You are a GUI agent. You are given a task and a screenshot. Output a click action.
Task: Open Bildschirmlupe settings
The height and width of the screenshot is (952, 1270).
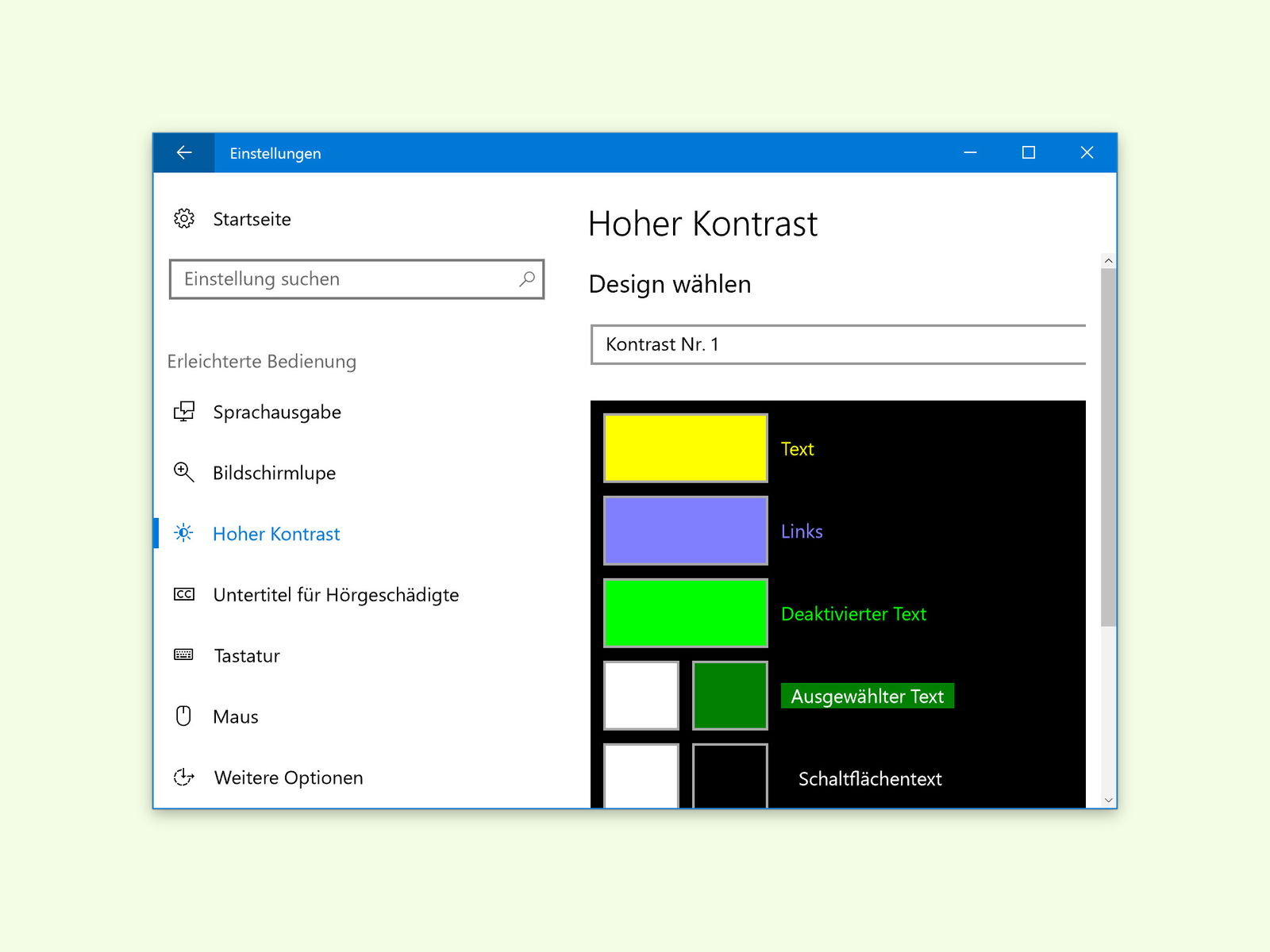point(274,473)
